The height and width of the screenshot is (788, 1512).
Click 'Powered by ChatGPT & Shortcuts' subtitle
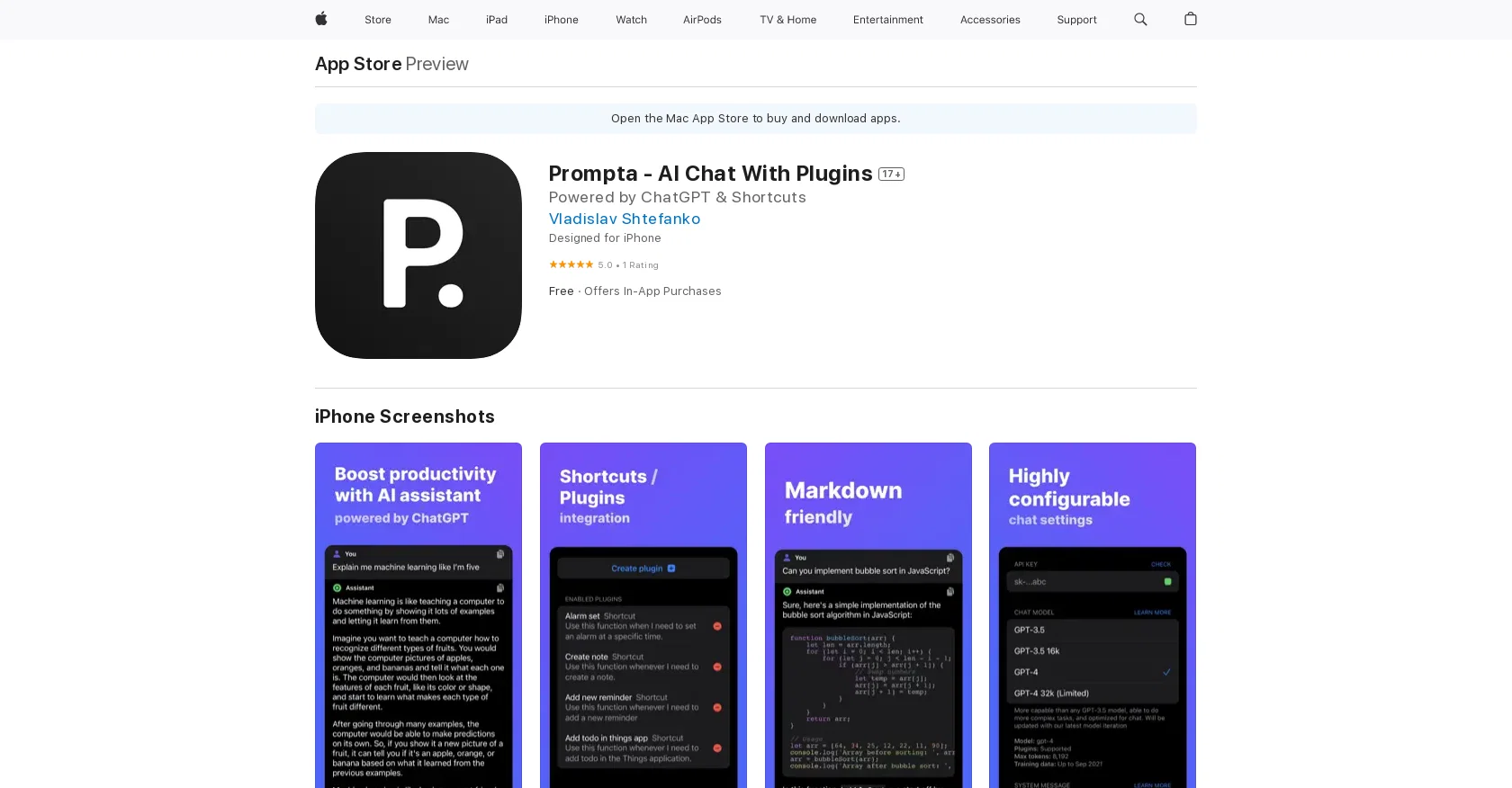pyautogui.click(x=678, y=197)
